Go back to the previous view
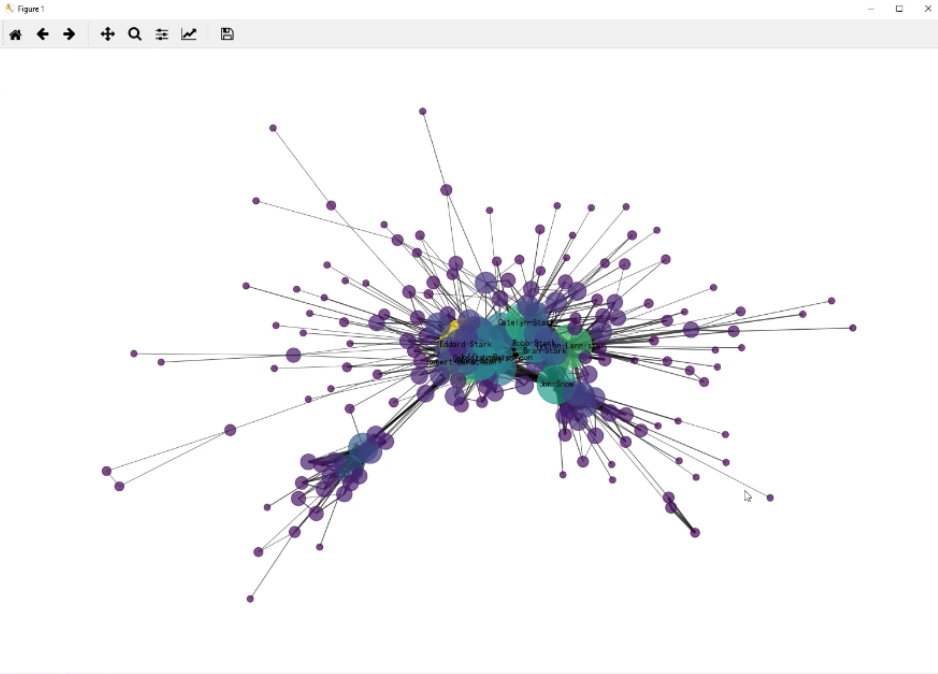Screen dimensions: 938x674 click(x=42, y=34)
